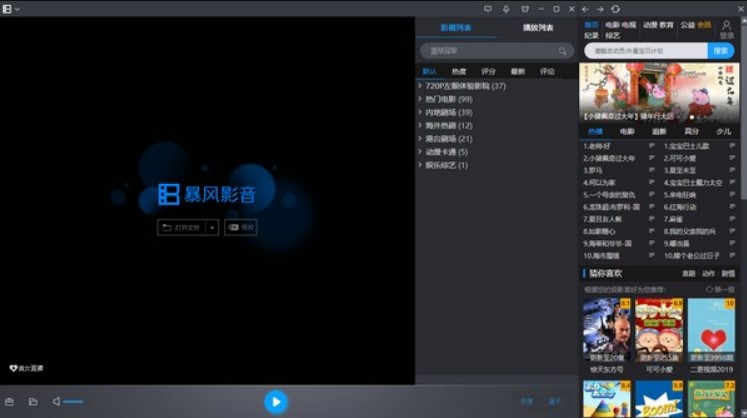This screenshot has width=747, height=418.
Task: Select ranking entry 1.老师好
Action: [x=596, y=146]
